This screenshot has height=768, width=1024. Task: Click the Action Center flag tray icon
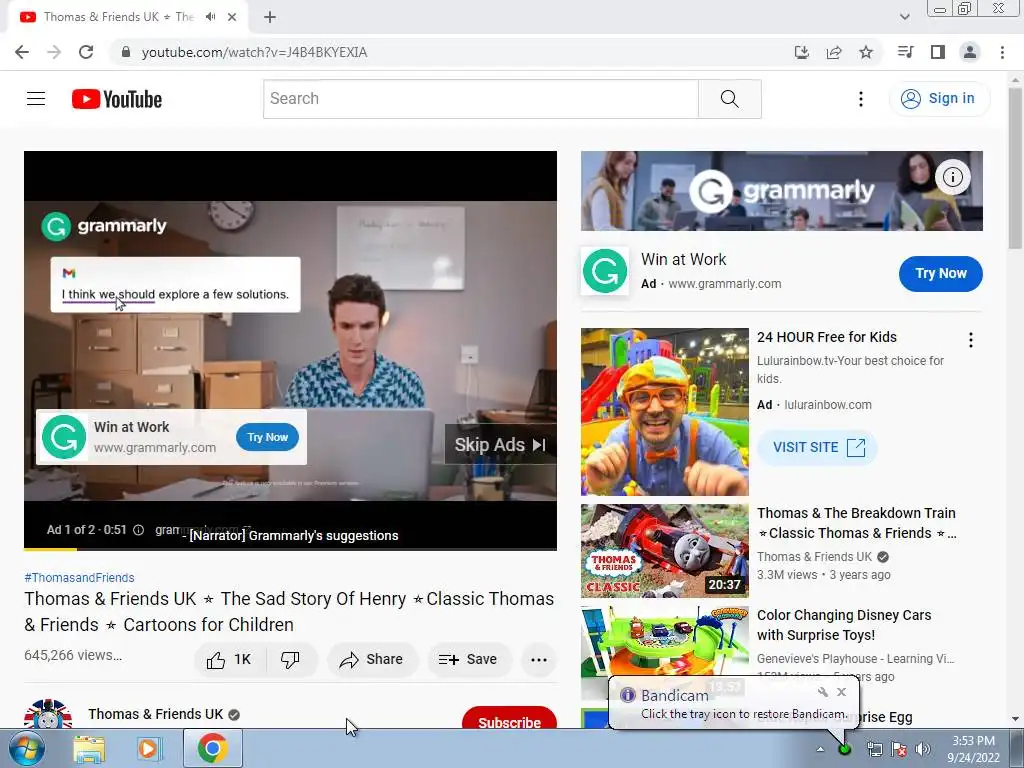(x=899, y=749)
